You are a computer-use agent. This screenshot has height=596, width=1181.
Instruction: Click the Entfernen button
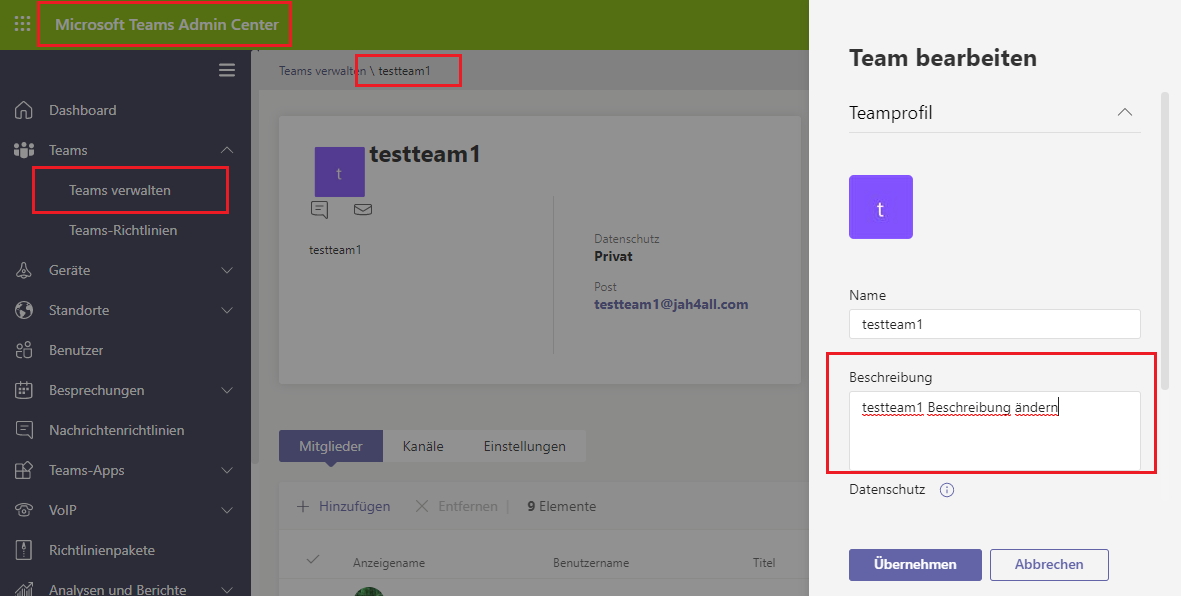[468, 506]
